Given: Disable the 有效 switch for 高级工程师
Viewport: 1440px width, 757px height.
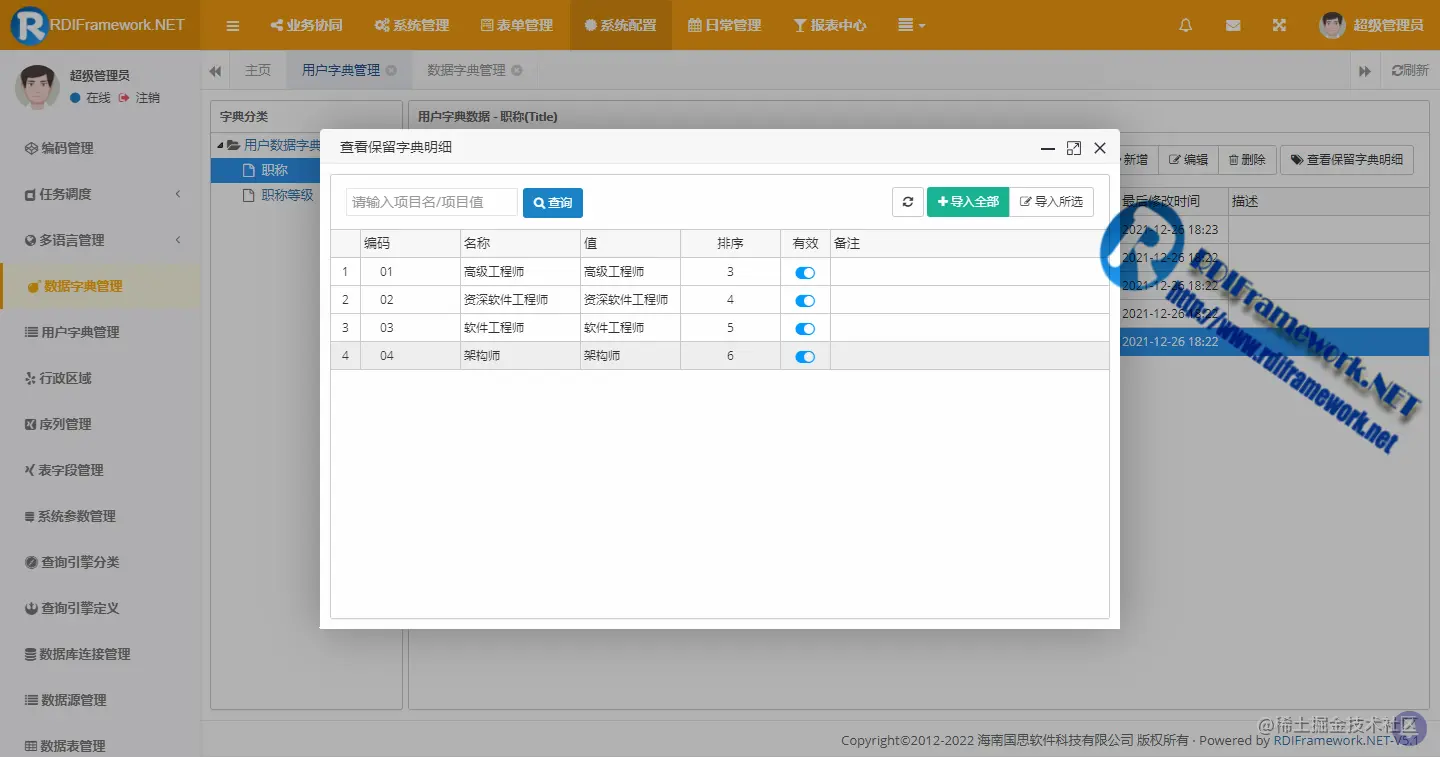Looking at the screenshot, I should [x=805, y=271].
